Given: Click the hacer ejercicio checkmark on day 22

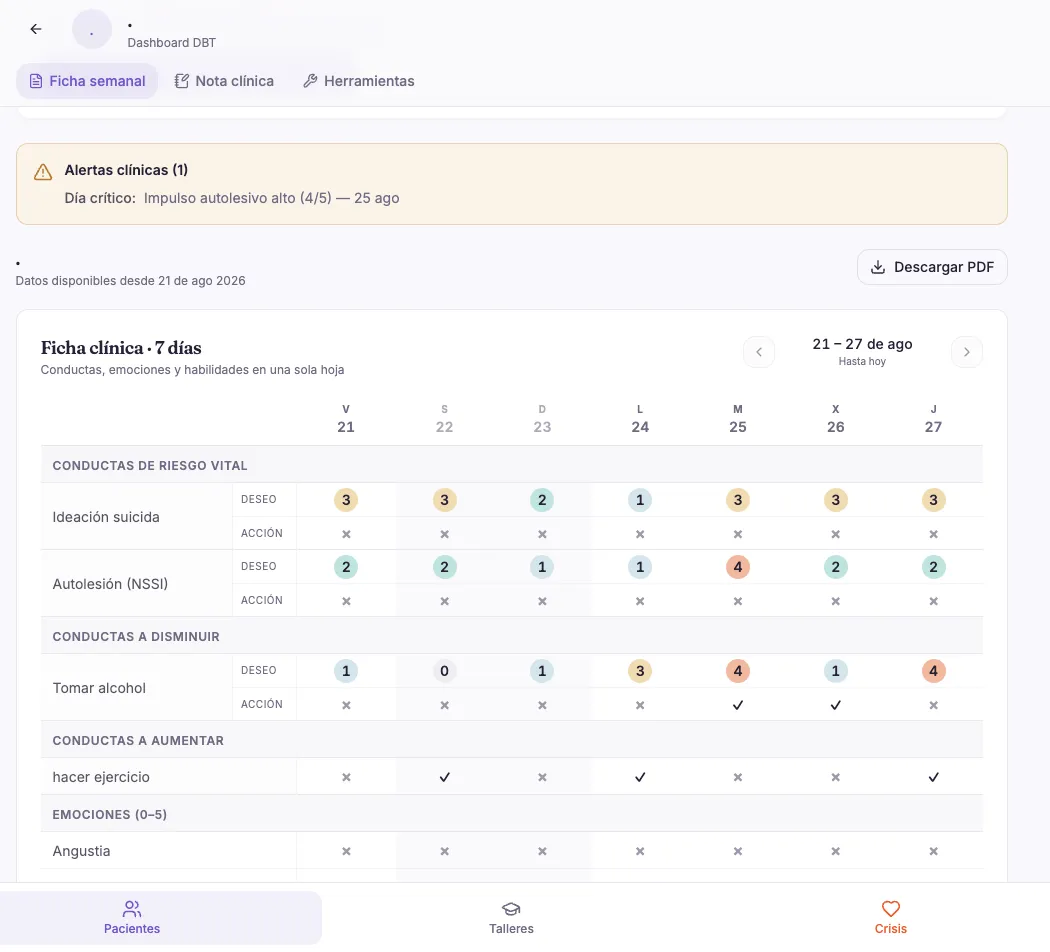Looking at the screenshot, I should 444,777.
